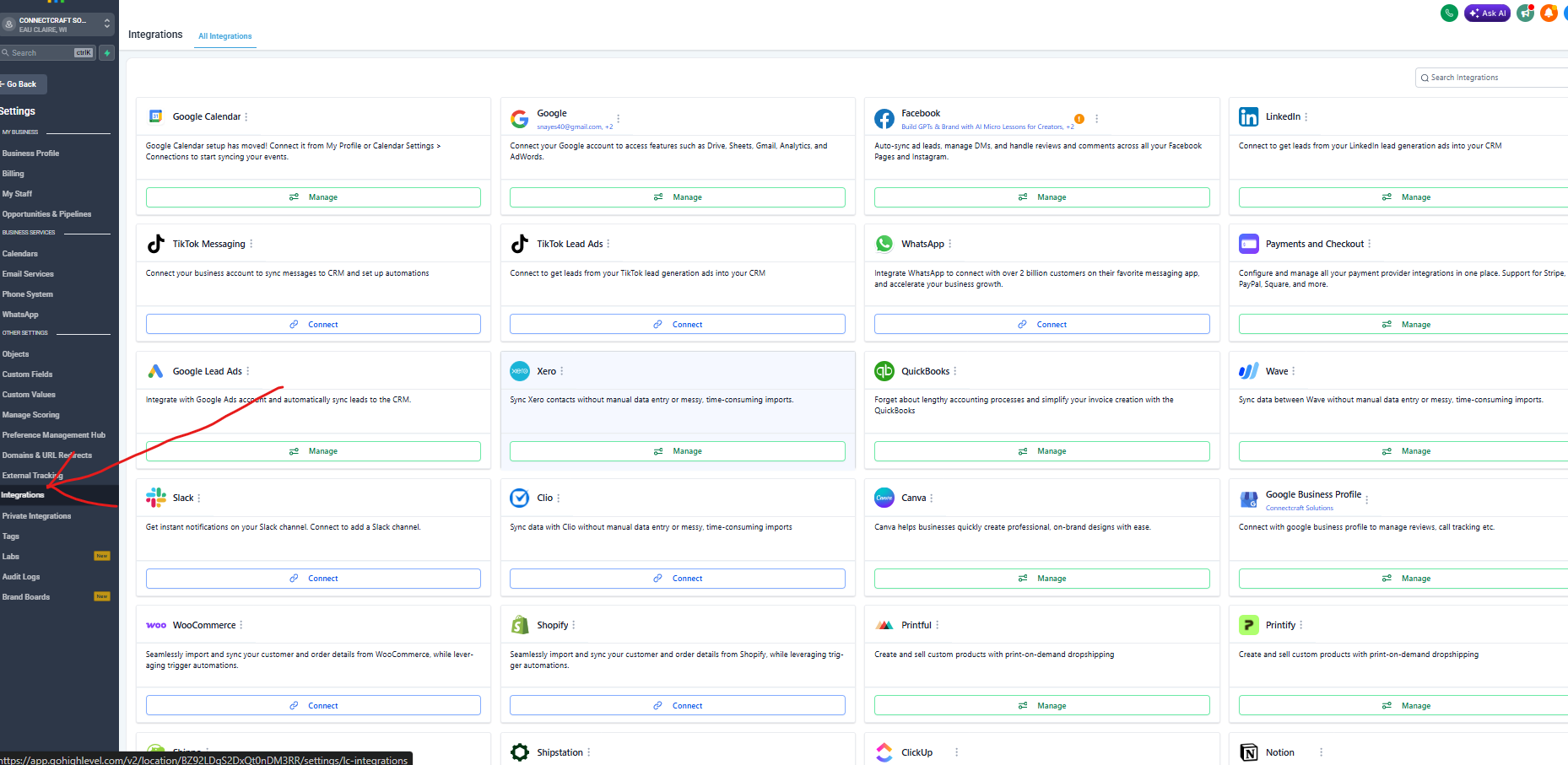Open the green phone dialer icon
1568x765 pixels.
point(1449,13)
